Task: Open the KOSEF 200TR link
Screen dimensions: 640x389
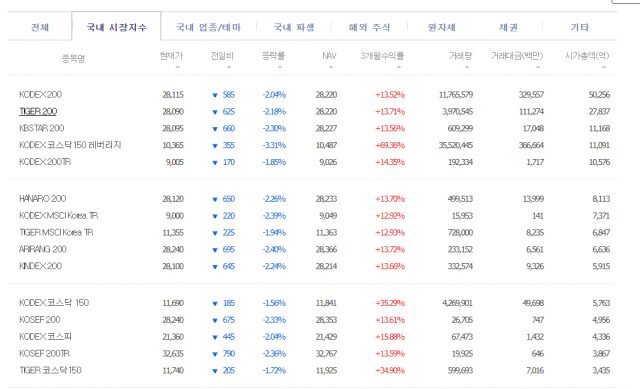Action: point(44,353)
